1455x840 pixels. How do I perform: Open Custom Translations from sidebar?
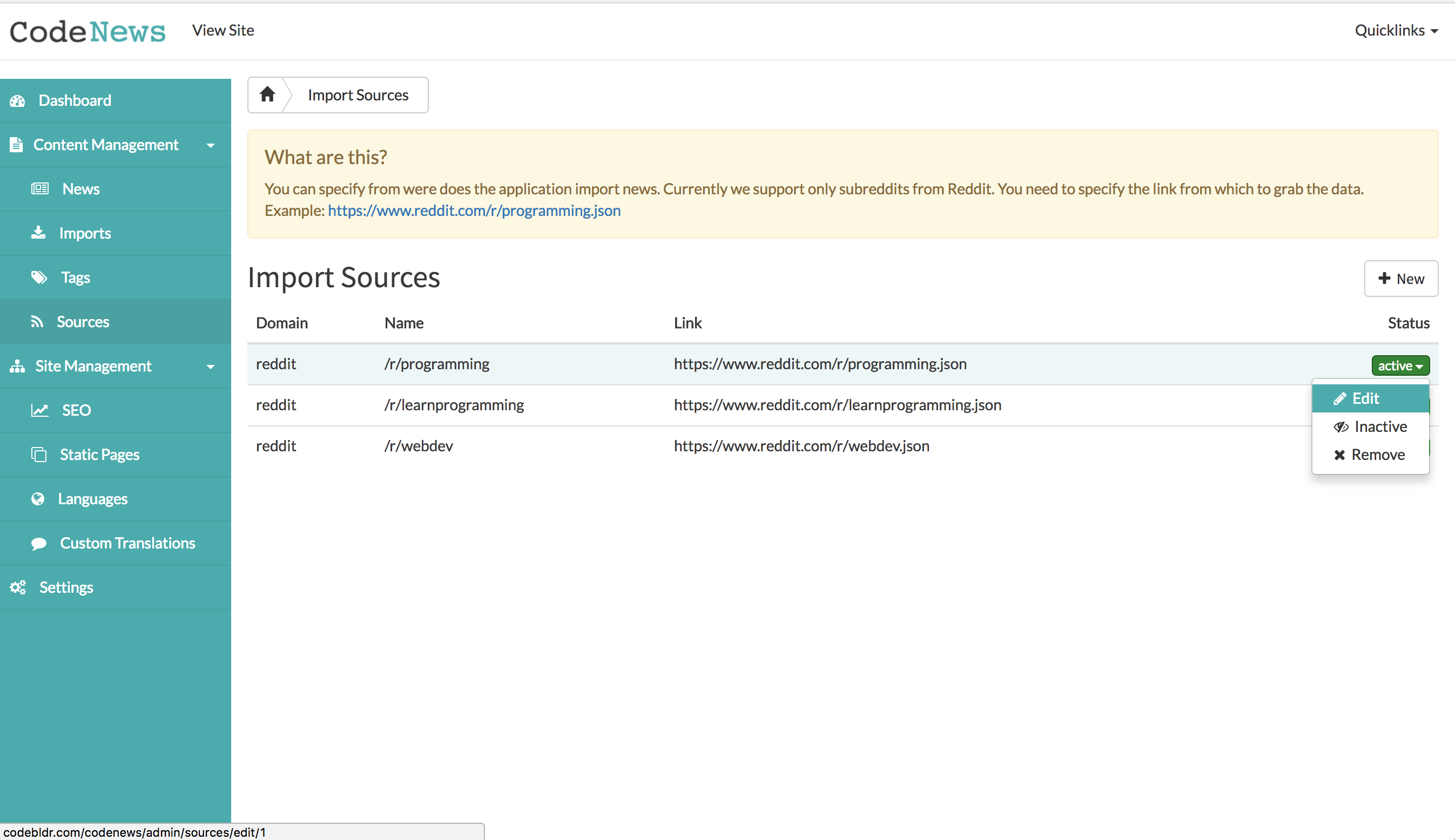[127, 544]
